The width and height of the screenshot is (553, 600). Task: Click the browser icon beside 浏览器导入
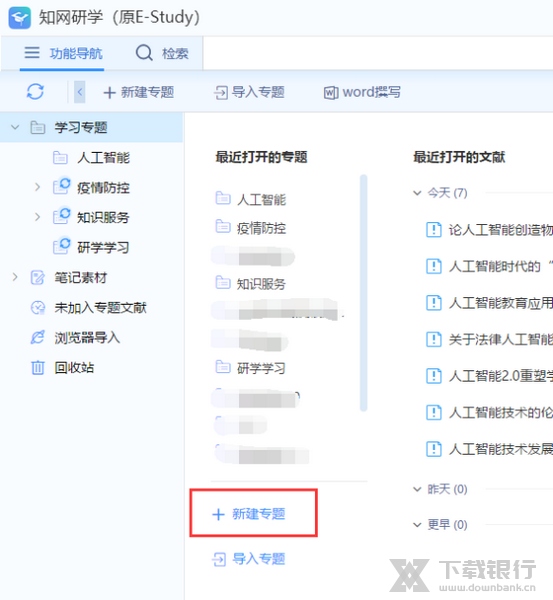coord(38,337)
